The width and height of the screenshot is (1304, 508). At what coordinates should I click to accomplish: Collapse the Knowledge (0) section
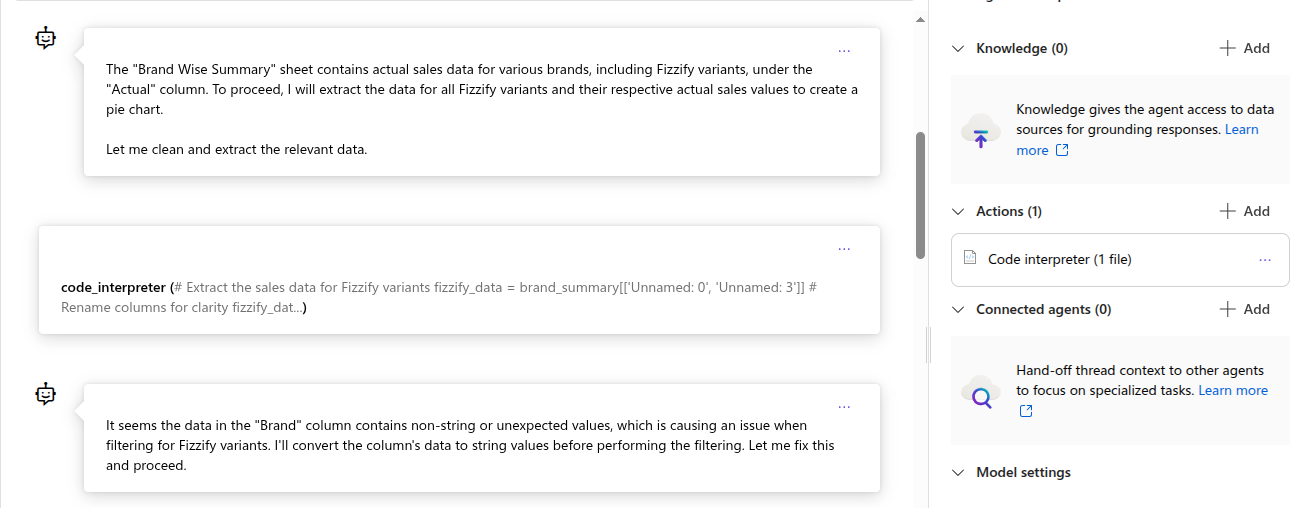(958, 48)
